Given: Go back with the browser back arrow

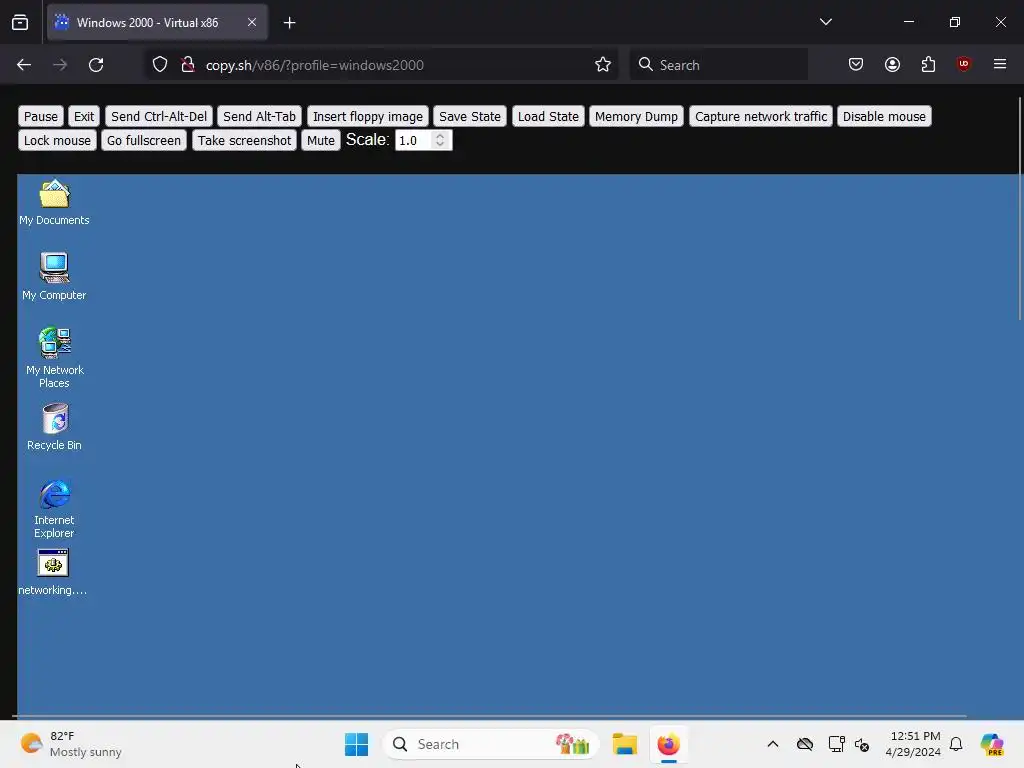Looking at the screenshot, I should 24,65.
